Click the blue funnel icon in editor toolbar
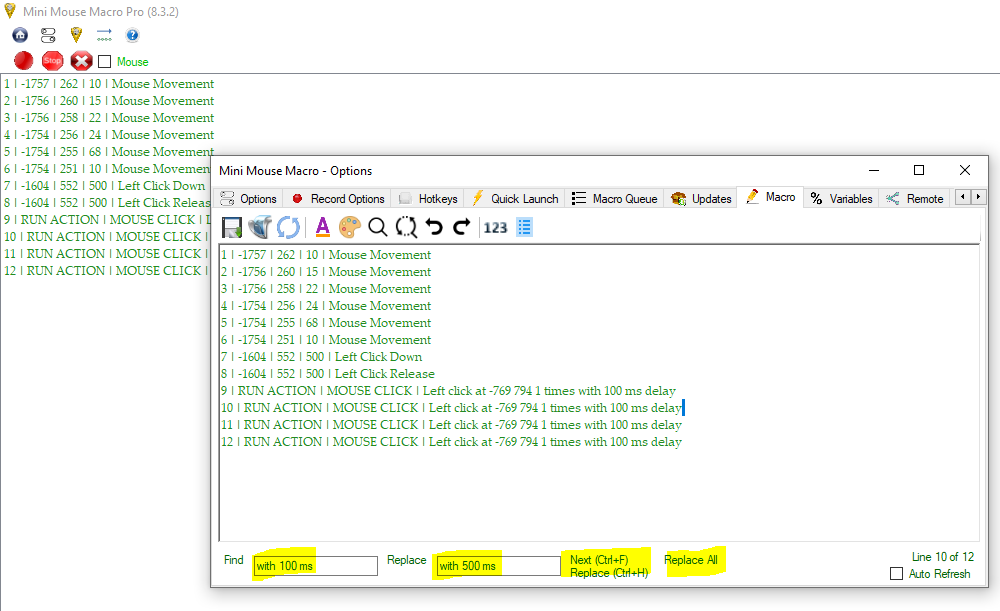 tap(260, 227)
